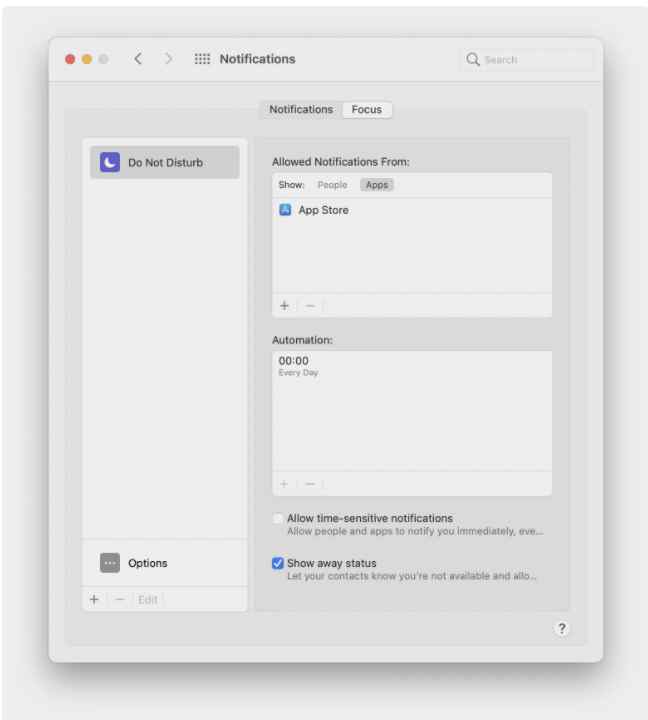Uncheck Show away status checkbox
Viewport: 648px width, 720px height.
pyautogui.click(x=278, y=563)
